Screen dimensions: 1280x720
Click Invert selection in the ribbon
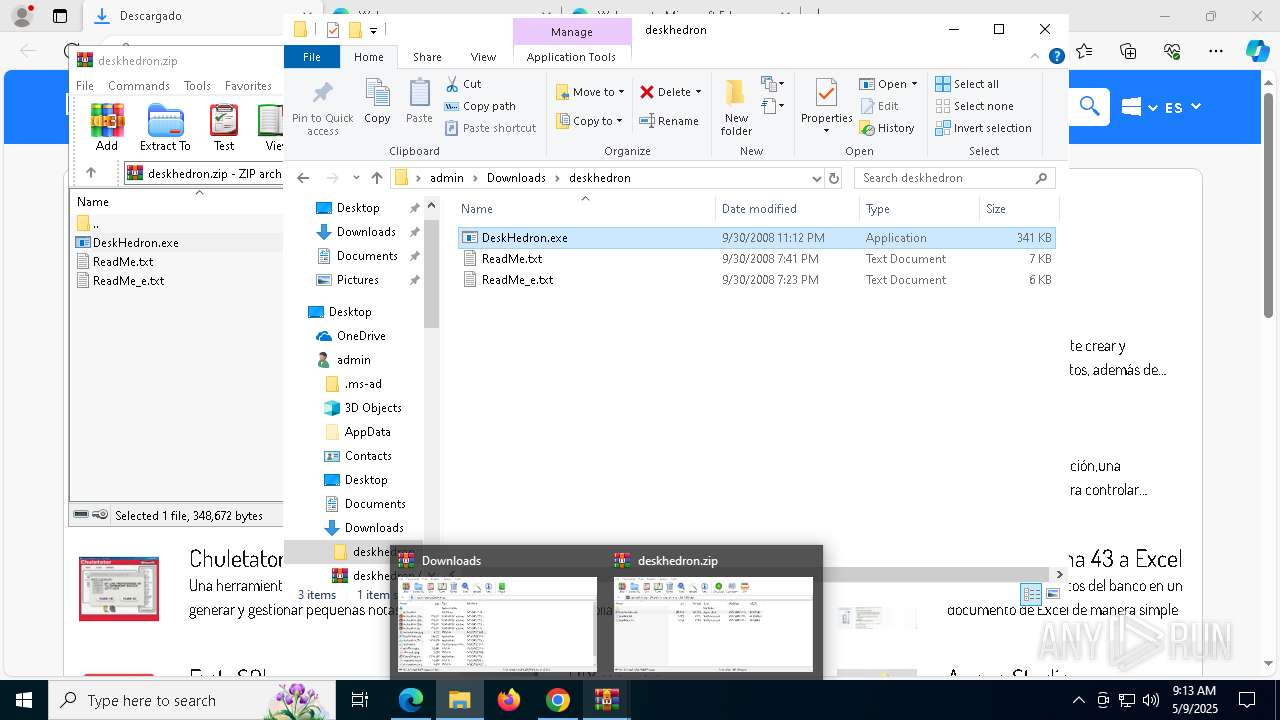983,128
